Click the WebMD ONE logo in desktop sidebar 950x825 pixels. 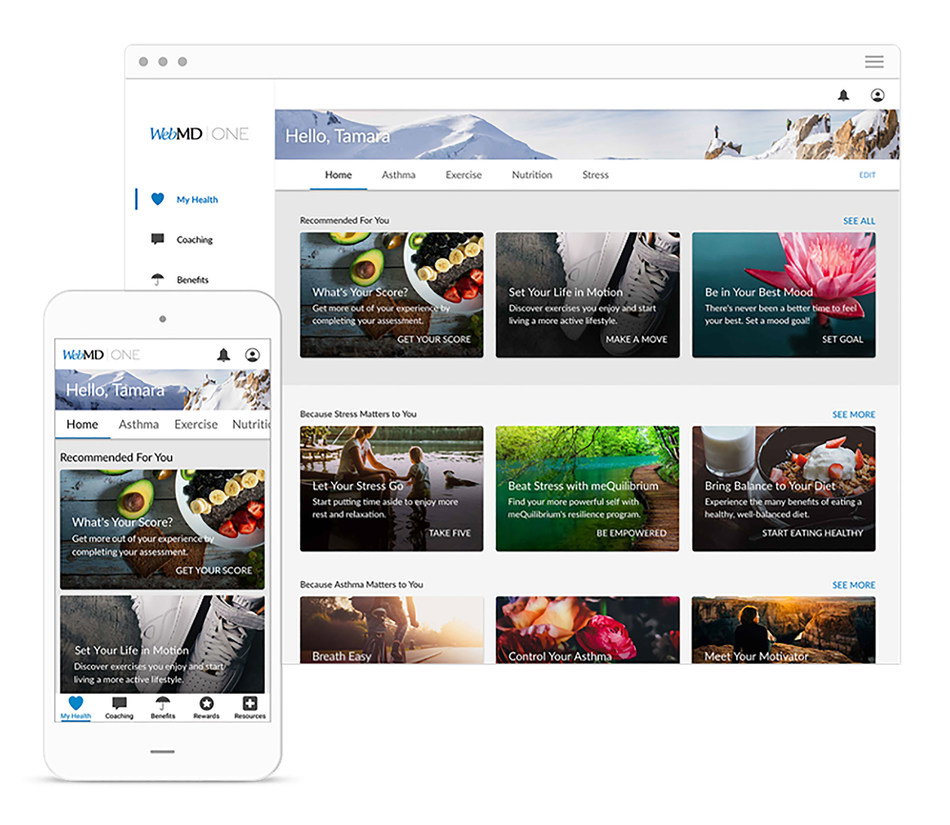[199, 134]
